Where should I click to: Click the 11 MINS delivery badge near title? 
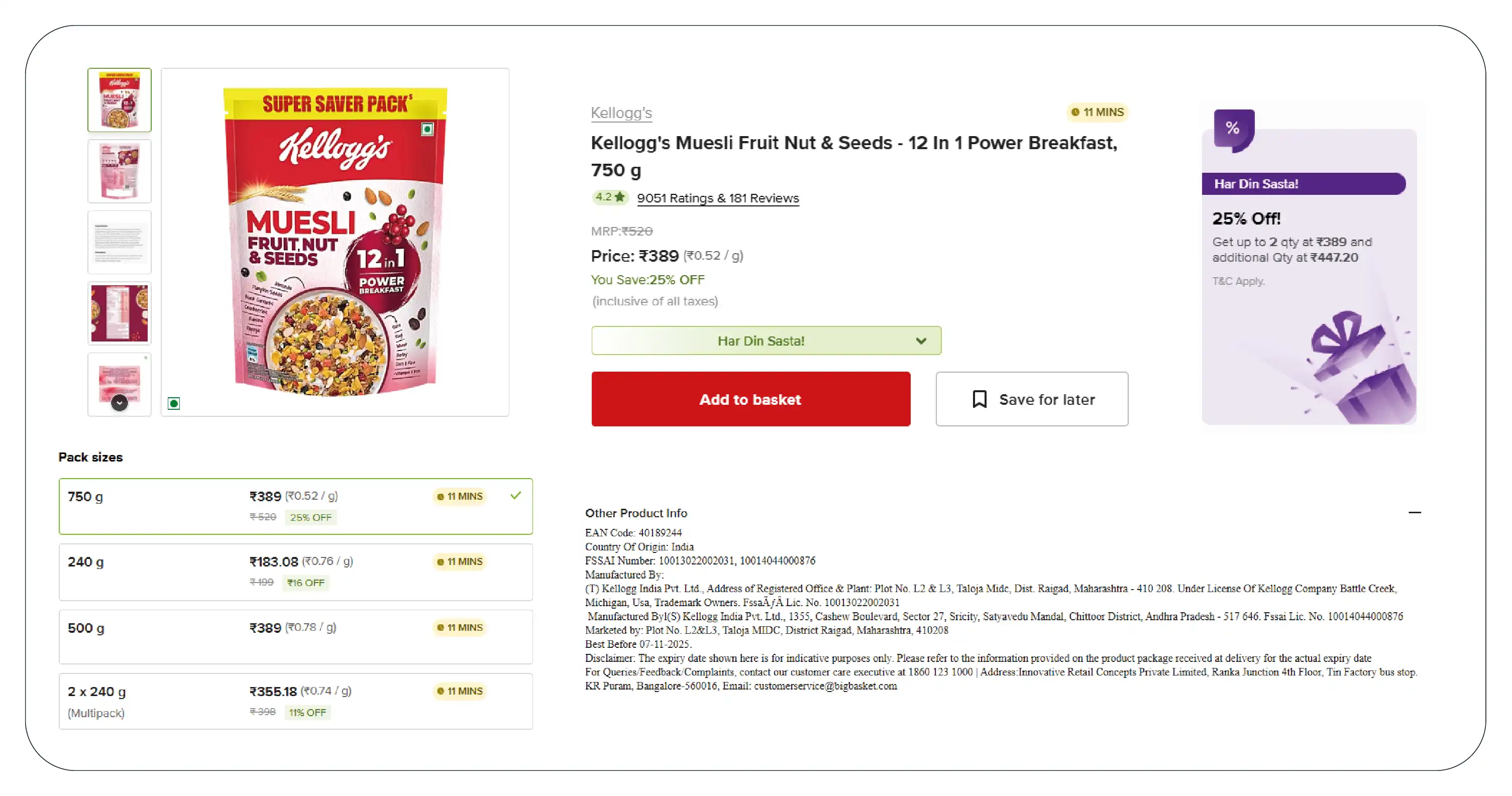coord(1097,112)
